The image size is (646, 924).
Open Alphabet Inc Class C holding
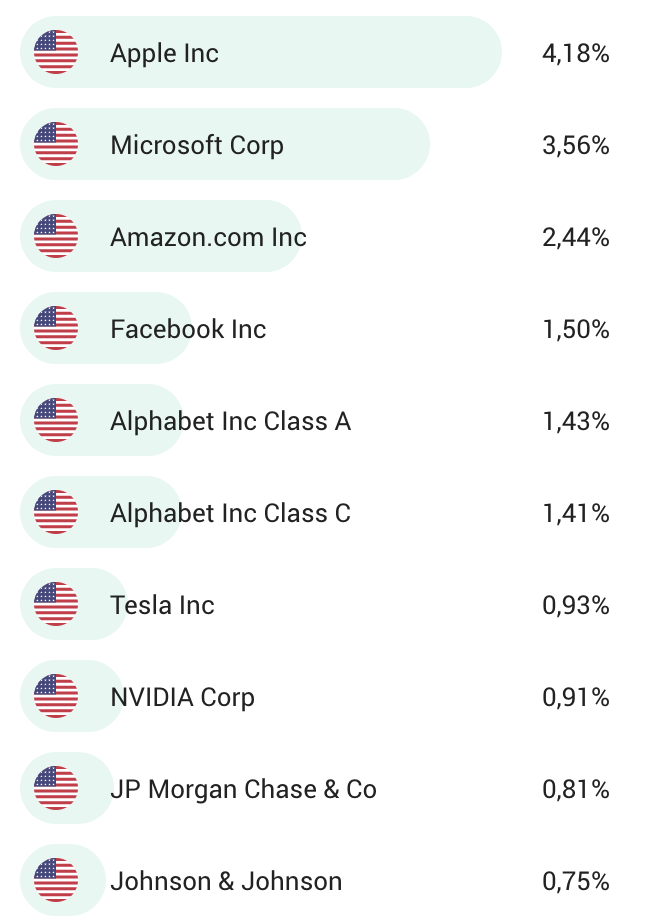point(230,513)
